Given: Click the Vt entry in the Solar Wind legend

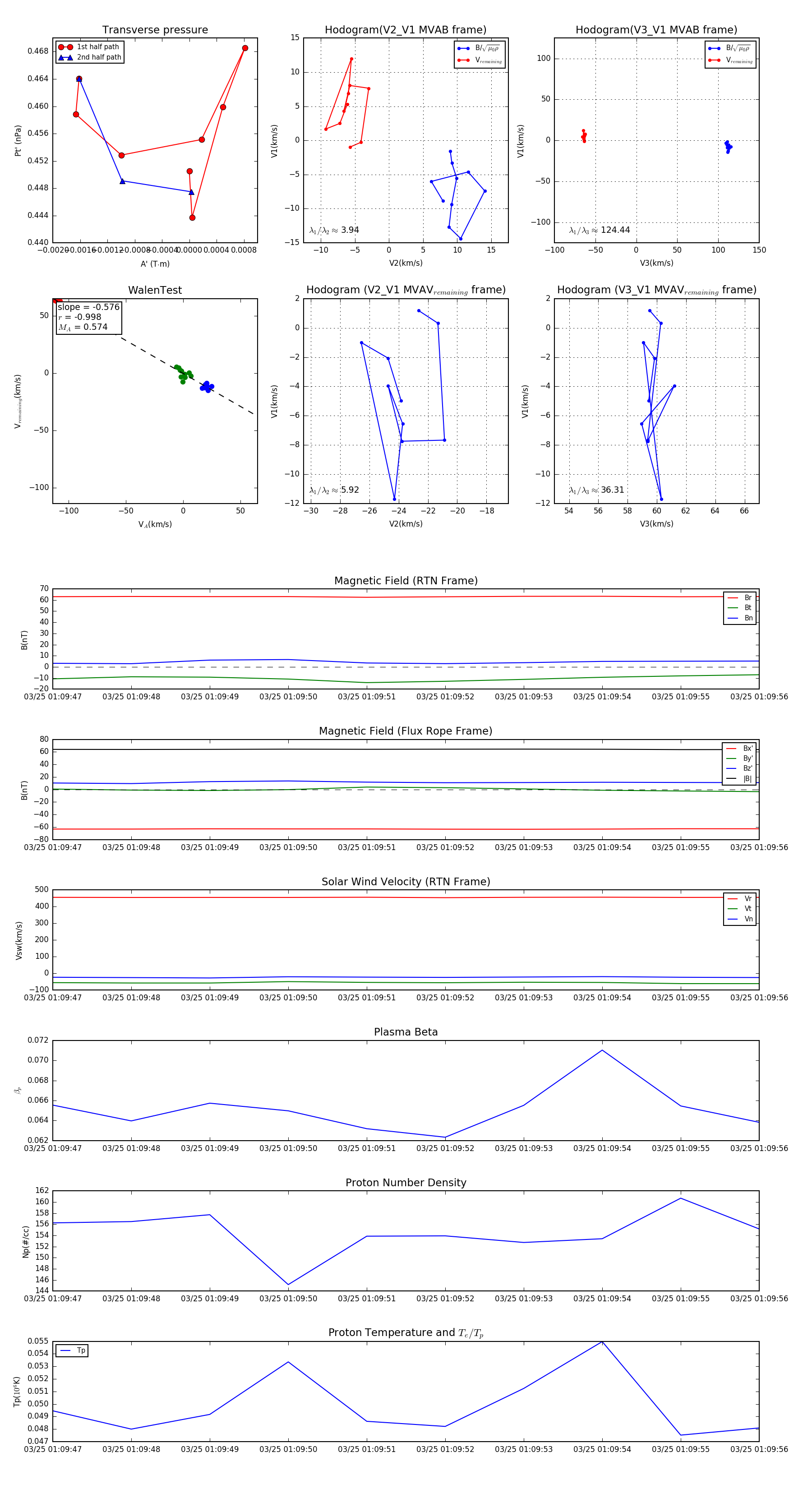Looking at the screenshot, I should click(740, 909).
